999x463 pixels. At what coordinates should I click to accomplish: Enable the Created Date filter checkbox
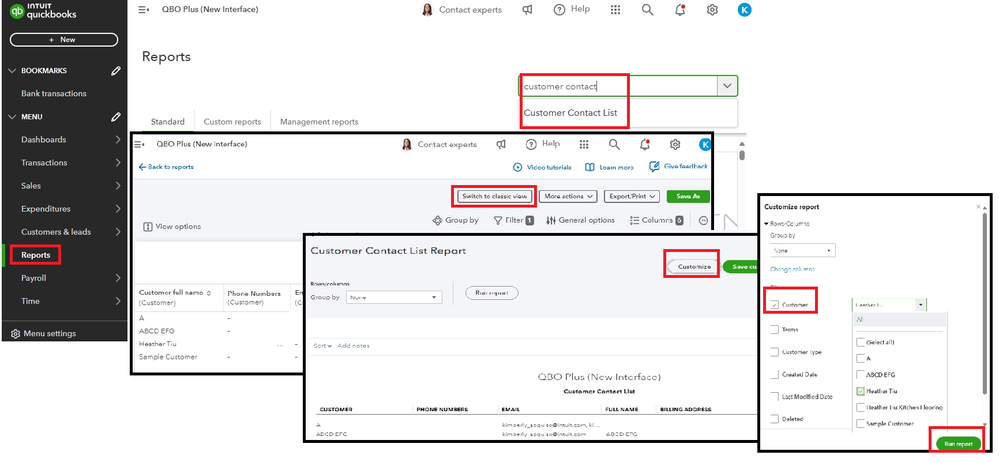pos(774,374)
